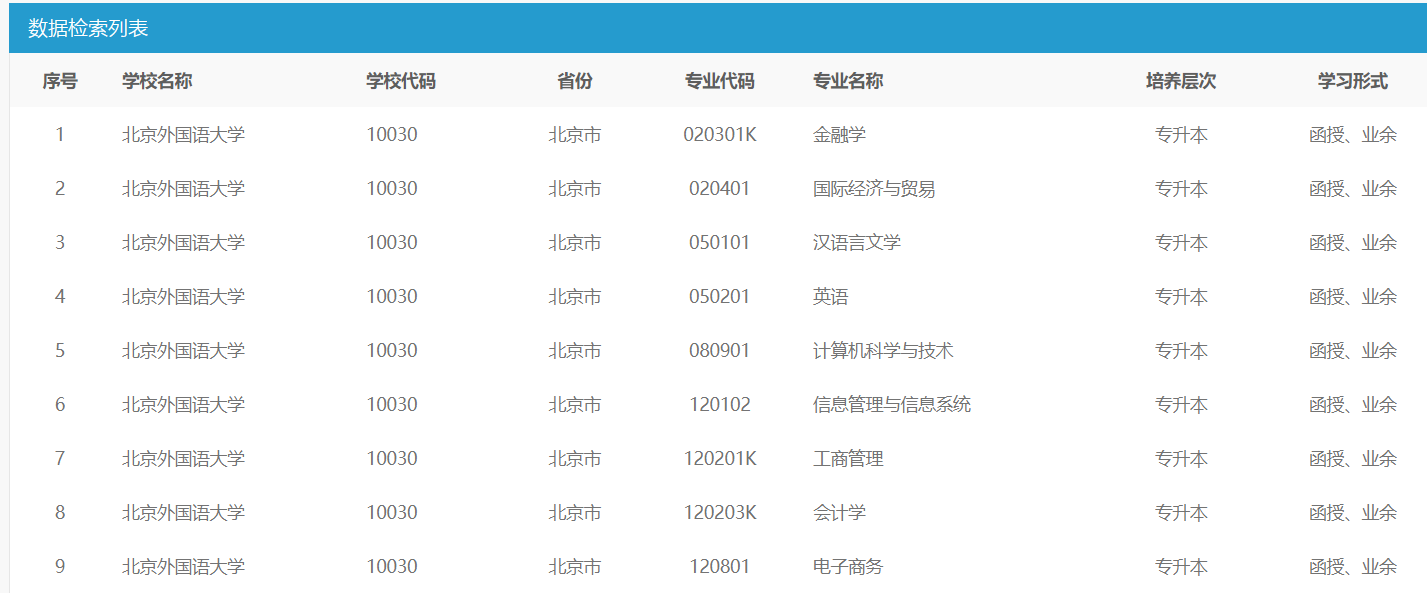Viewport: 1427px width, 593px height.
Task: Select row number 2 in 序号 column
Action: click(60, 189)
